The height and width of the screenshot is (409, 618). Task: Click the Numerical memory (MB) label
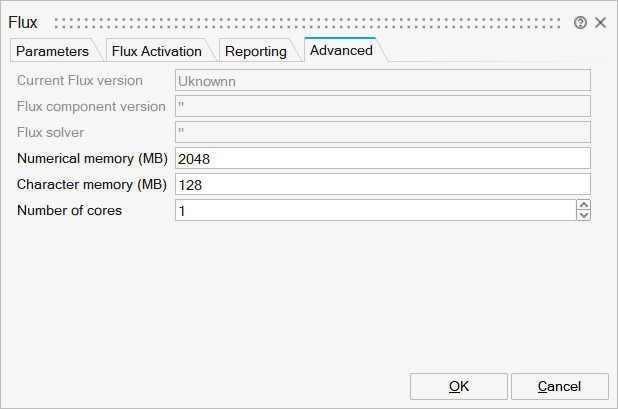92,158
